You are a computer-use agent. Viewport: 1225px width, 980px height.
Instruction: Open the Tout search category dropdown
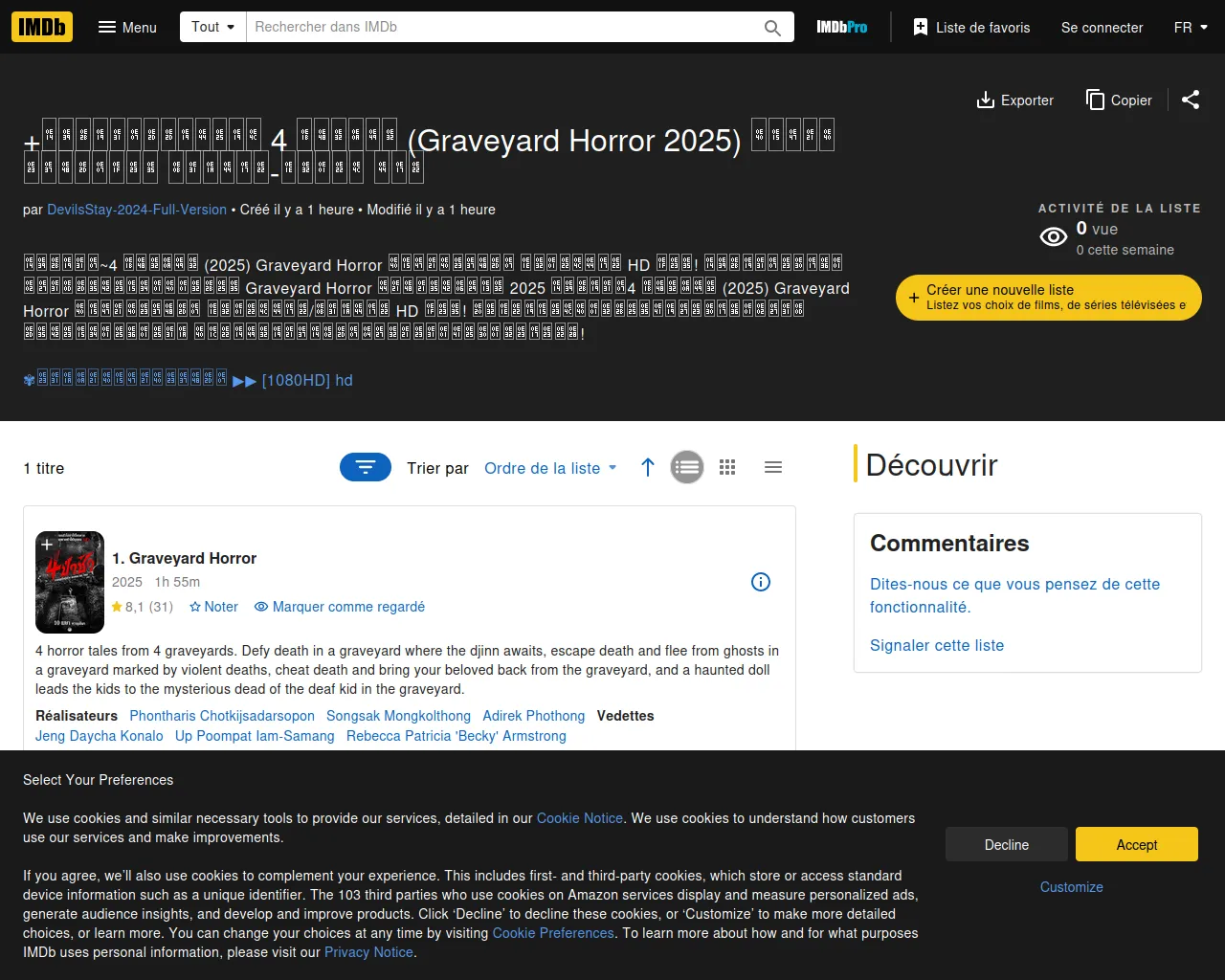(212, 27)
